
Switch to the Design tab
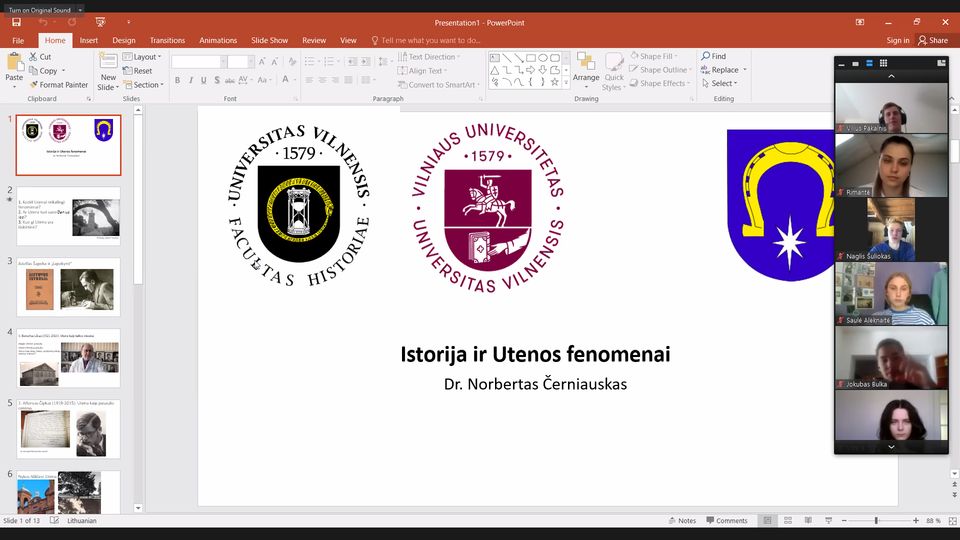[x=124, y=40]
